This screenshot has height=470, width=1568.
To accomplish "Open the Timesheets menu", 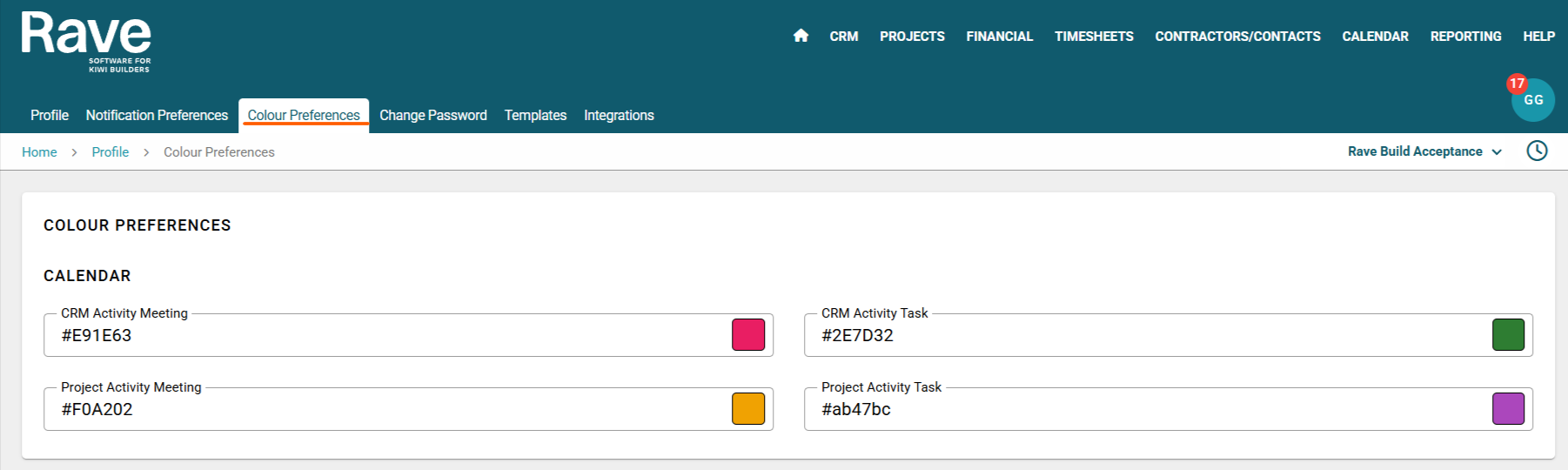I will pos(1094,37).
